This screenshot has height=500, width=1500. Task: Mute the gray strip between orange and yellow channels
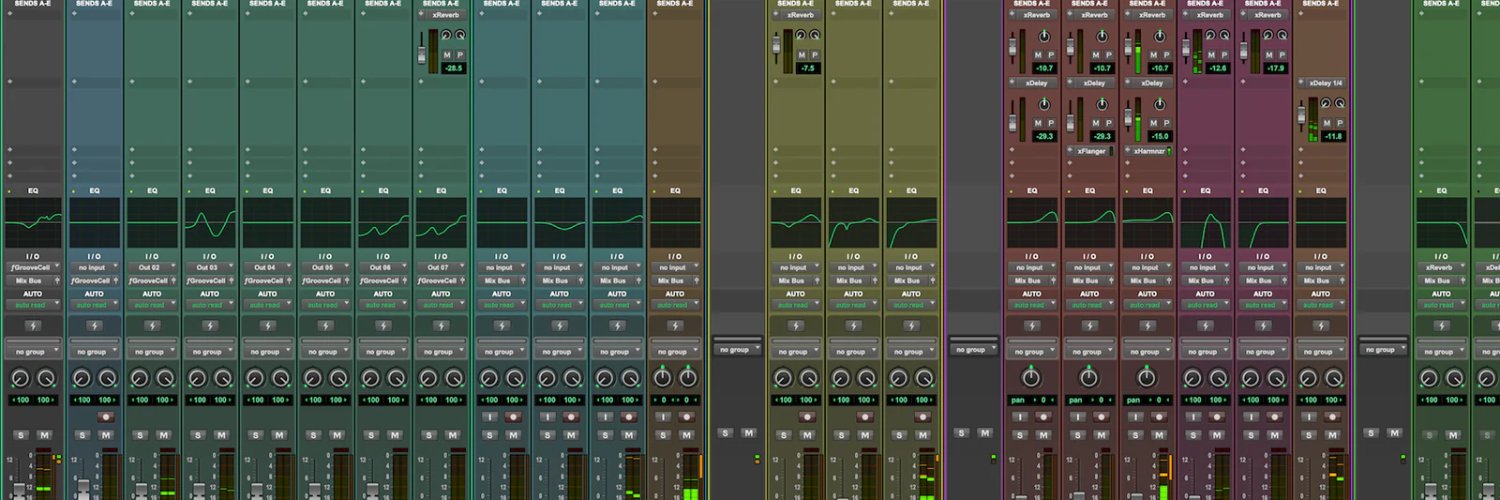749,432
